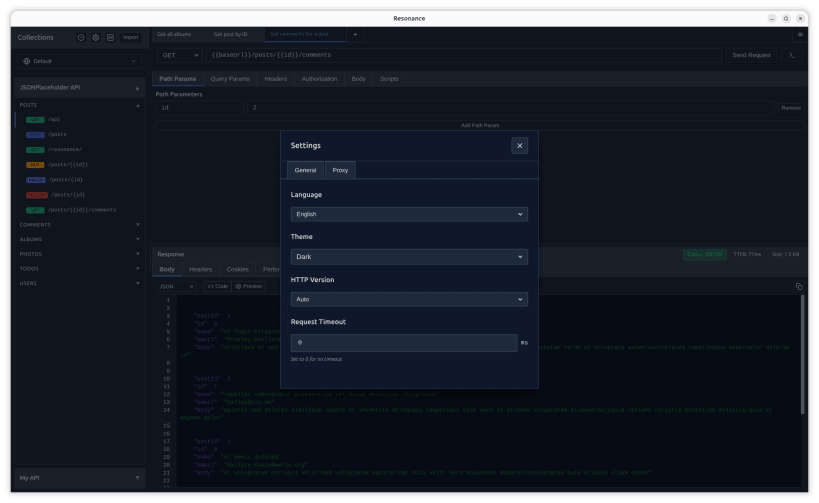Open the response Headers tab
Image resolution: width=819 pixels, height=503 pixels.
click(201, 270)
